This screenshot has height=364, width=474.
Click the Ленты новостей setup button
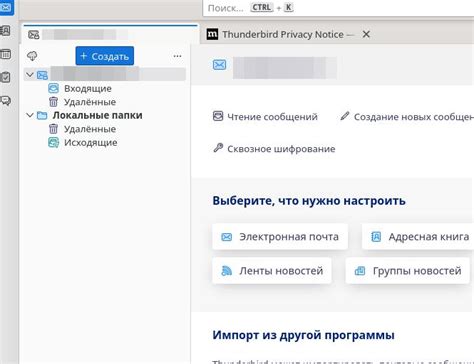point(272,271)
